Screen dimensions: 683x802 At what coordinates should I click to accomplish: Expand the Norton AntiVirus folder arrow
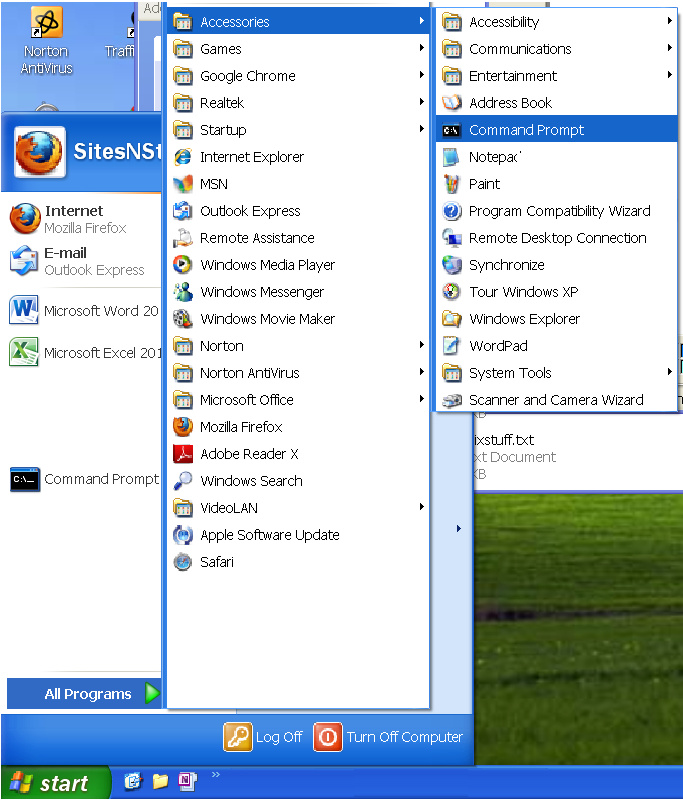tap(422, 372)
